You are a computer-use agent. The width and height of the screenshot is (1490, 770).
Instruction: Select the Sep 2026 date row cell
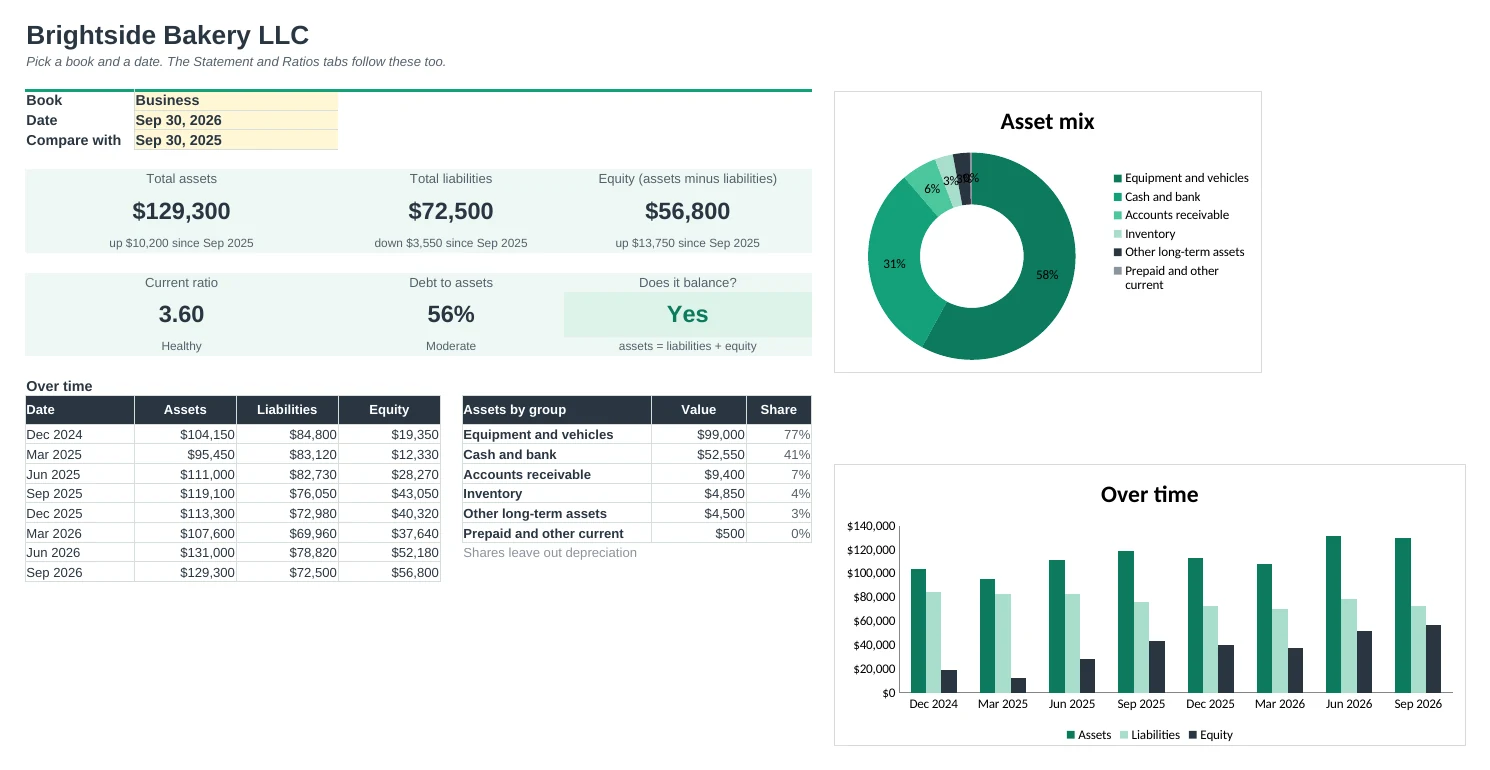click(79, 572)
